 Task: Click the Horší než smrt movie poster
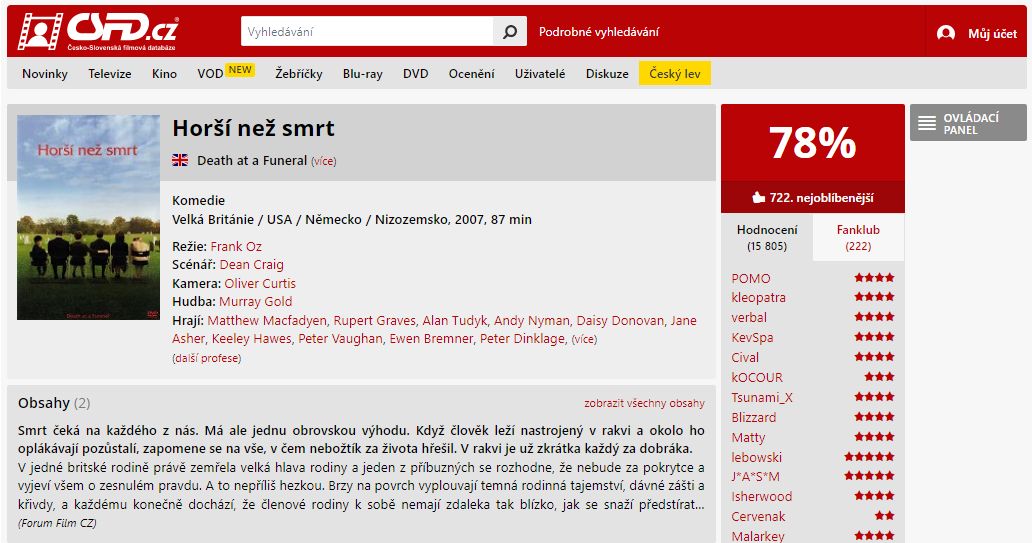click(x=88, y=217)
